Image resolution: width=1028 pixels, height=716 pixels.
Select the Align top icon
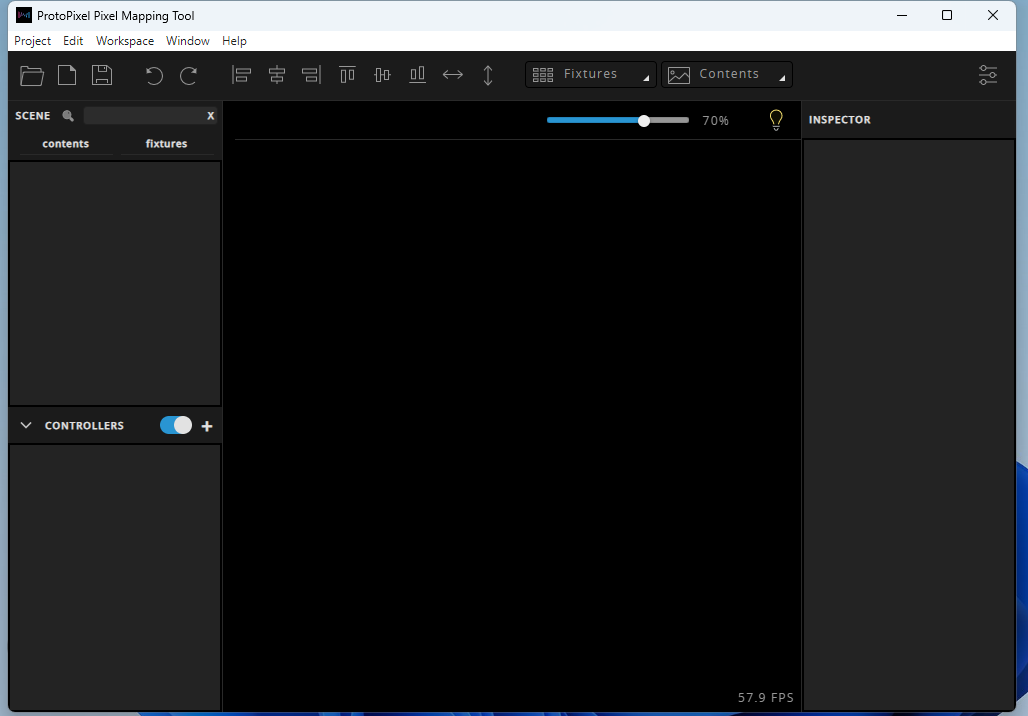tap(347, 74)
